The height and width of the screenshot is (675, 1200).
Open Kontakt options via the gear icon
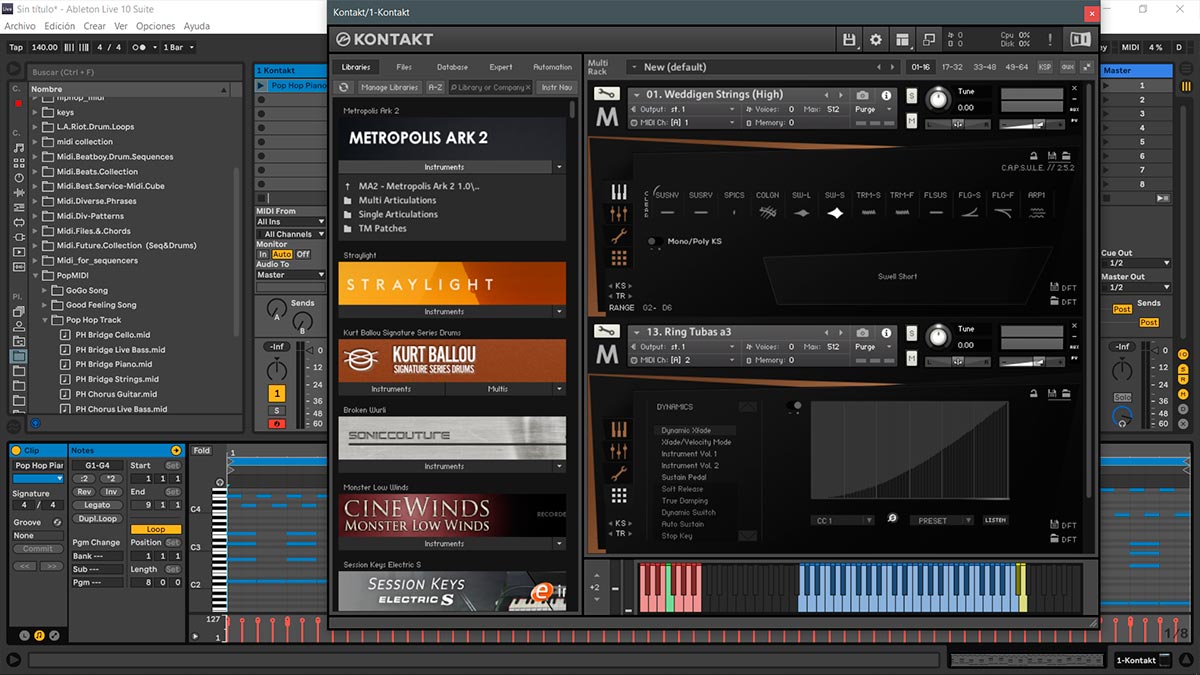tap(876, 39)
